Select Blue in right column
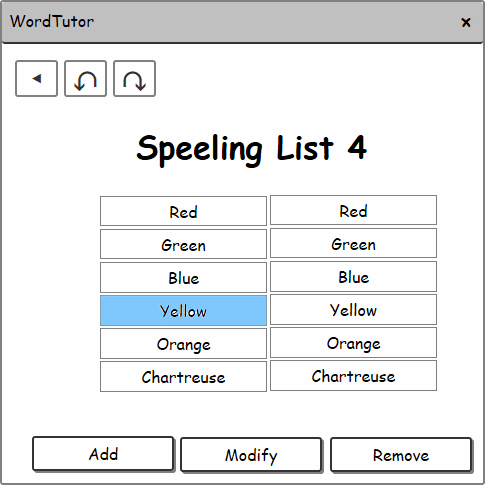The image size is (485, 485). (x=353, y=276)
